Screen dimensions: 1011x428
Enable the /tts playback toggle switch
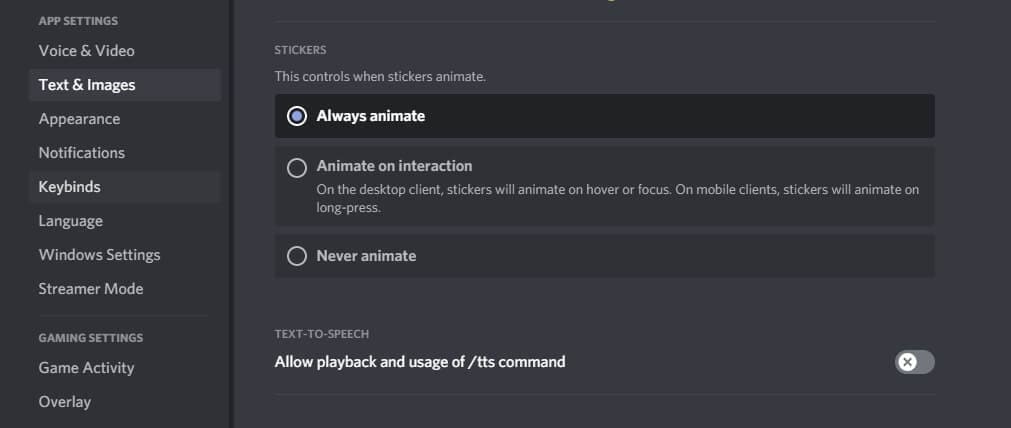click(914, 362)
